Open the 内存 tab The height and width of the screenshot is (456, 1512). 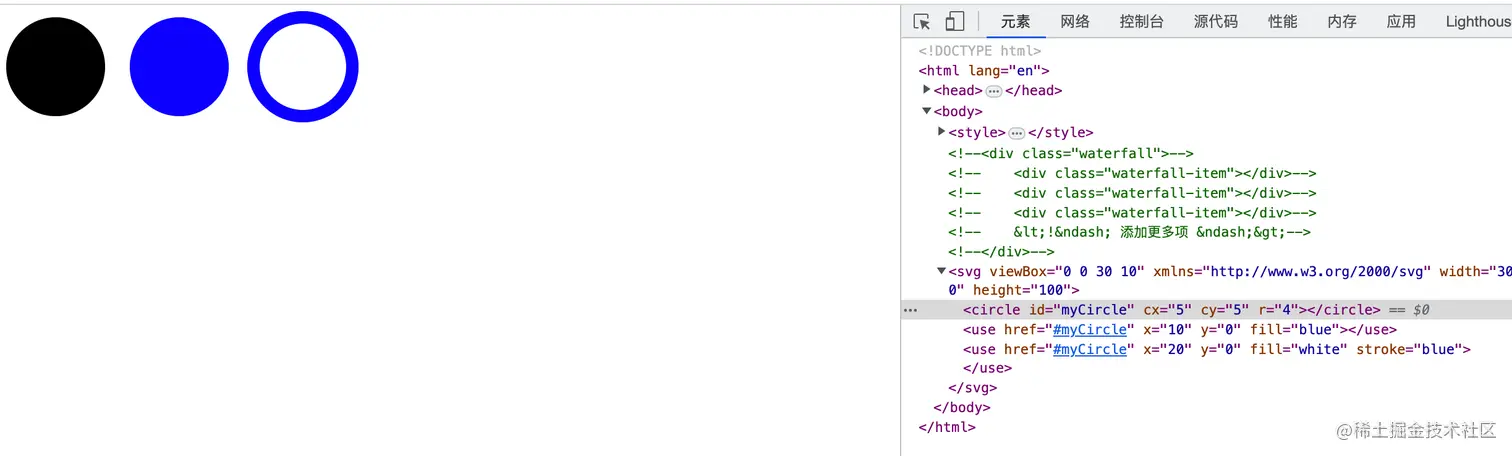(1342, 21)
